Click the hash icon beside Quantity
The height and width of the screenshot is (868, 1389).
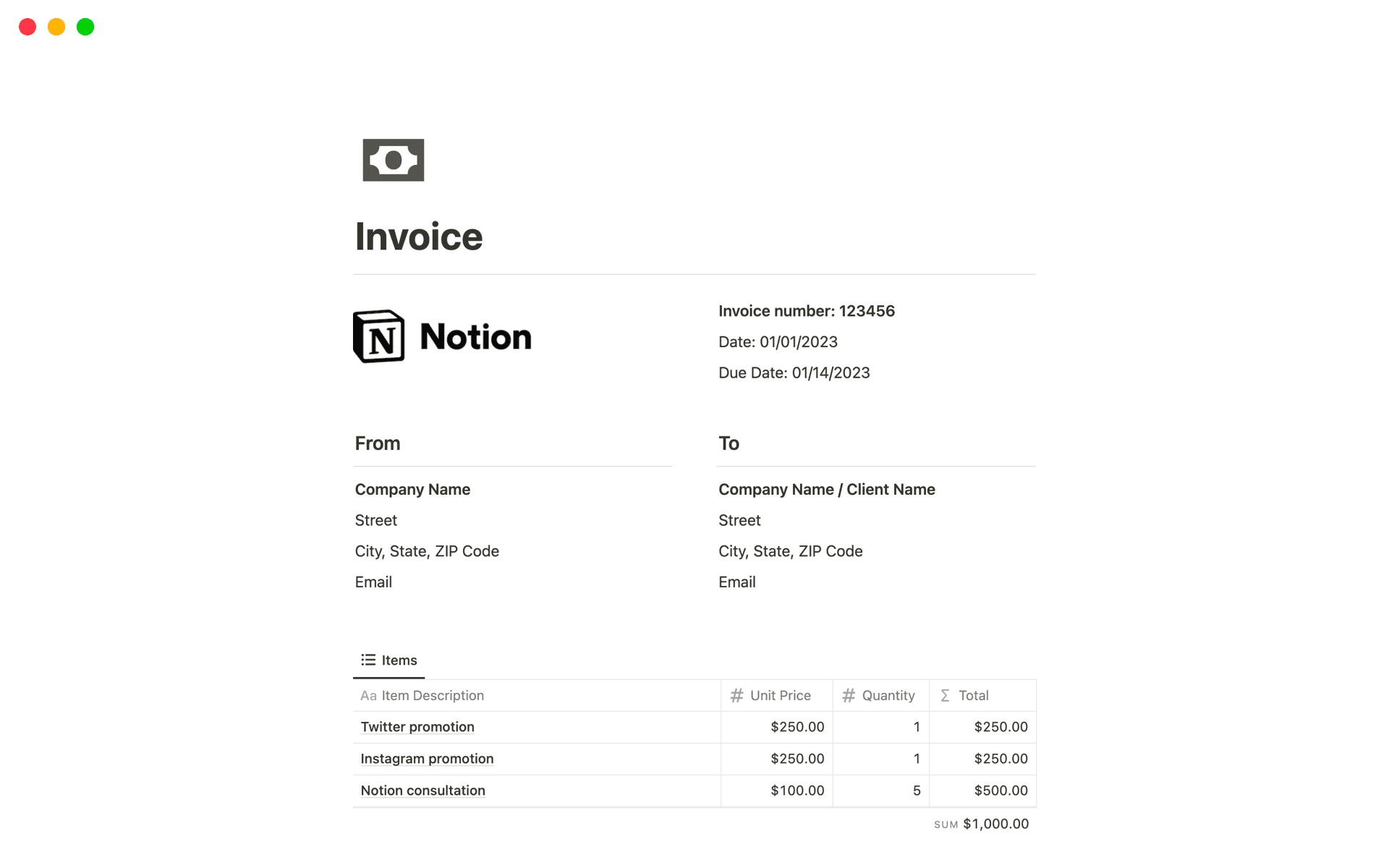pos(849,696)
